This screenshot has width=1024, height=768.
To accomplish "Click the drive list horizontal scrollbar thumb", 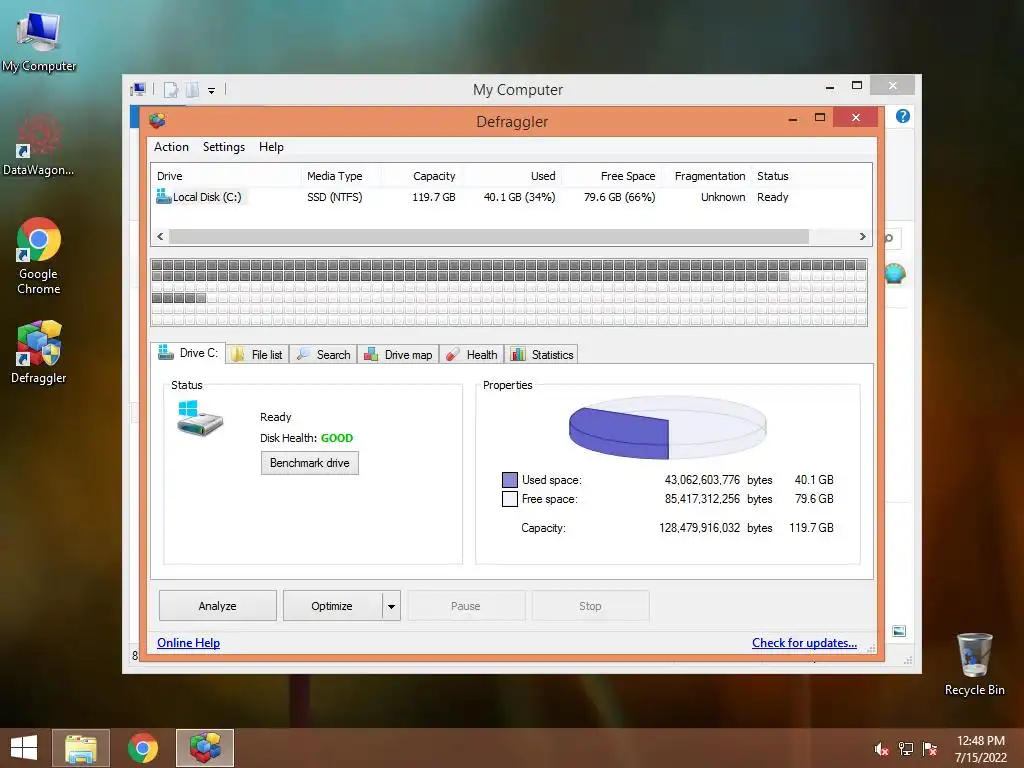I will [488, 236].
